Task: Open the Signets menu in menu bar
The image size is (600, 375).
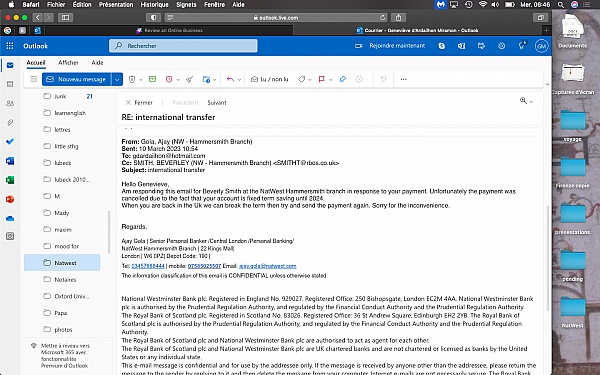Action: [x=186, y=5]
